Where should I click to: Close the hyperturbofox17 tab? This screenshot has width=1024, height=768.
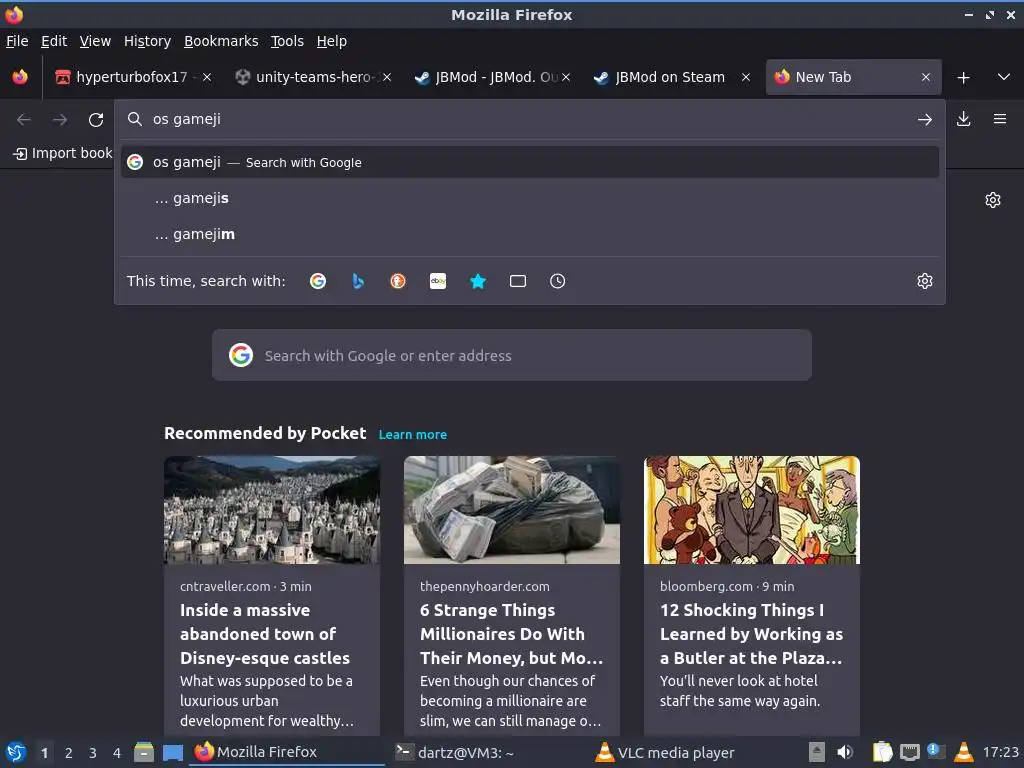206,77
